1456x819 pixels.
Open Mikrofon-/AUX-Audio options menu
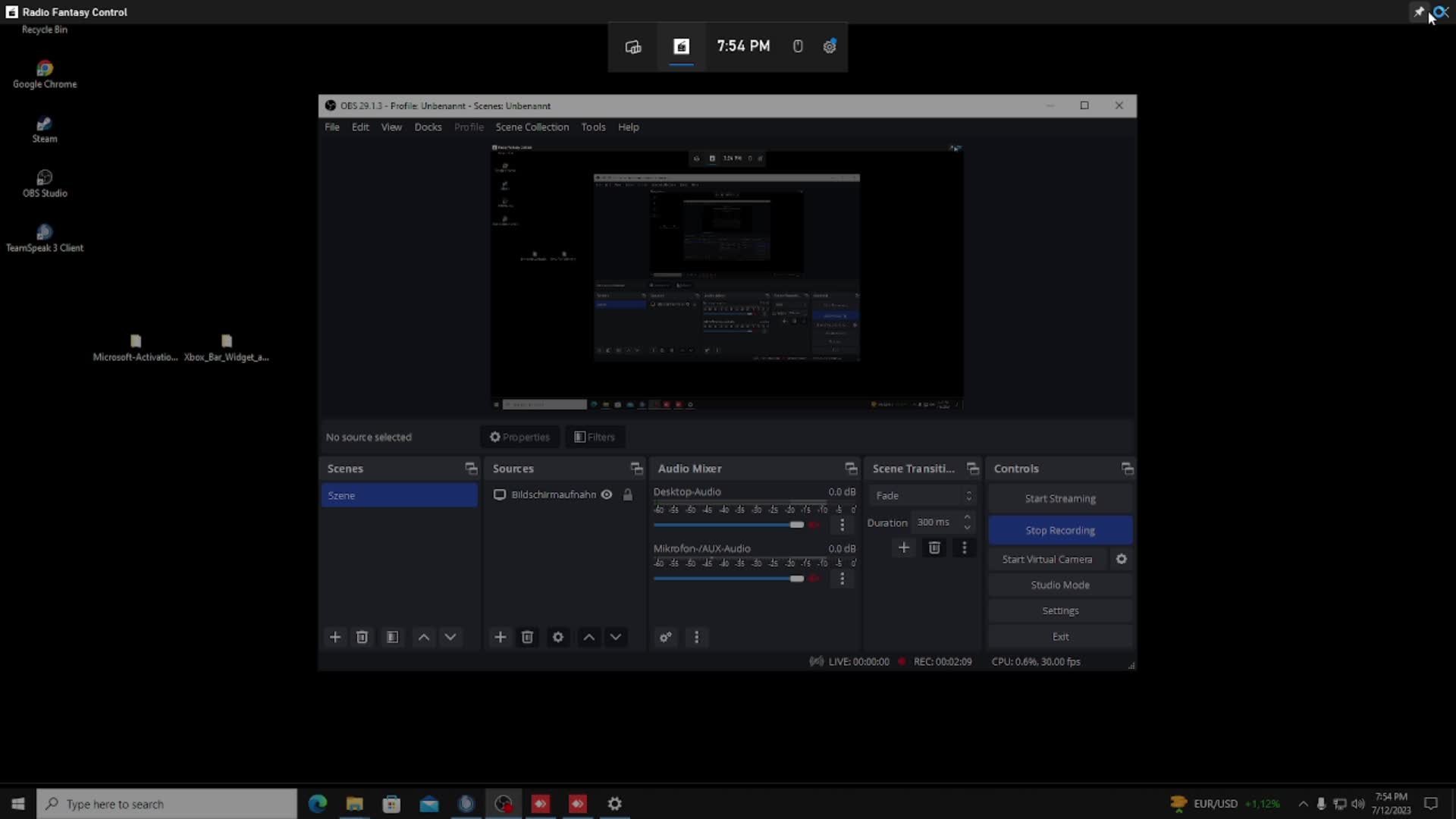(842, 579)
